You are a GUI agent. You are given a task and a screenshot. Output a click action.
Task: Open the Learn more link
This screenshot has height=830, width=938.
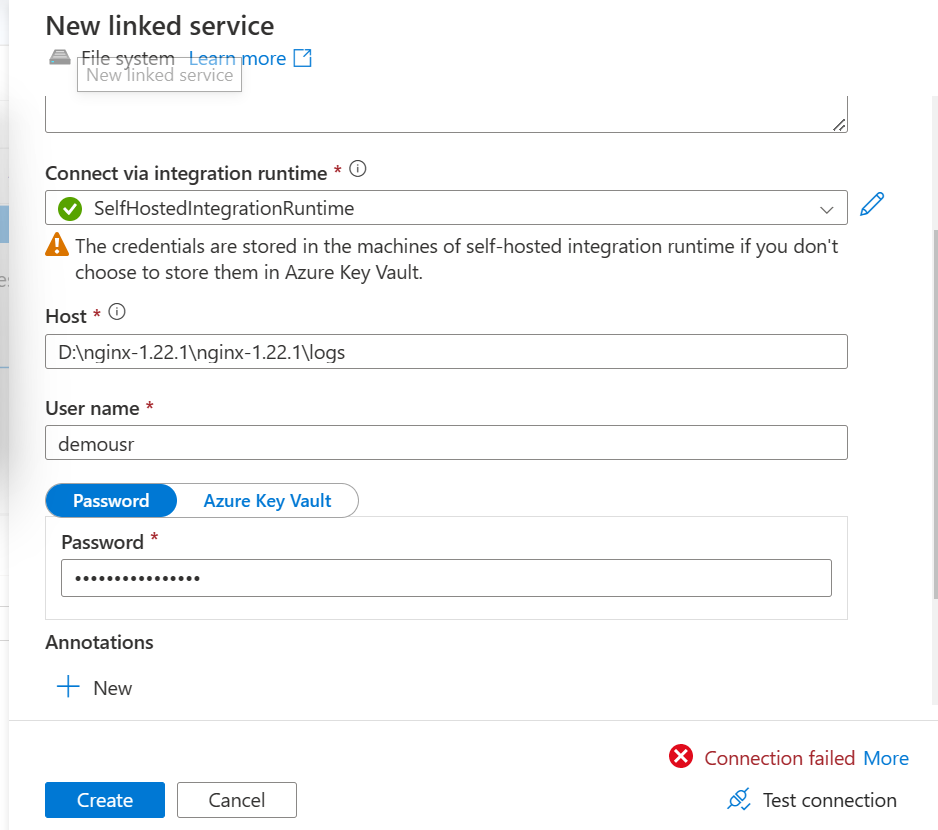coord(237,58)
